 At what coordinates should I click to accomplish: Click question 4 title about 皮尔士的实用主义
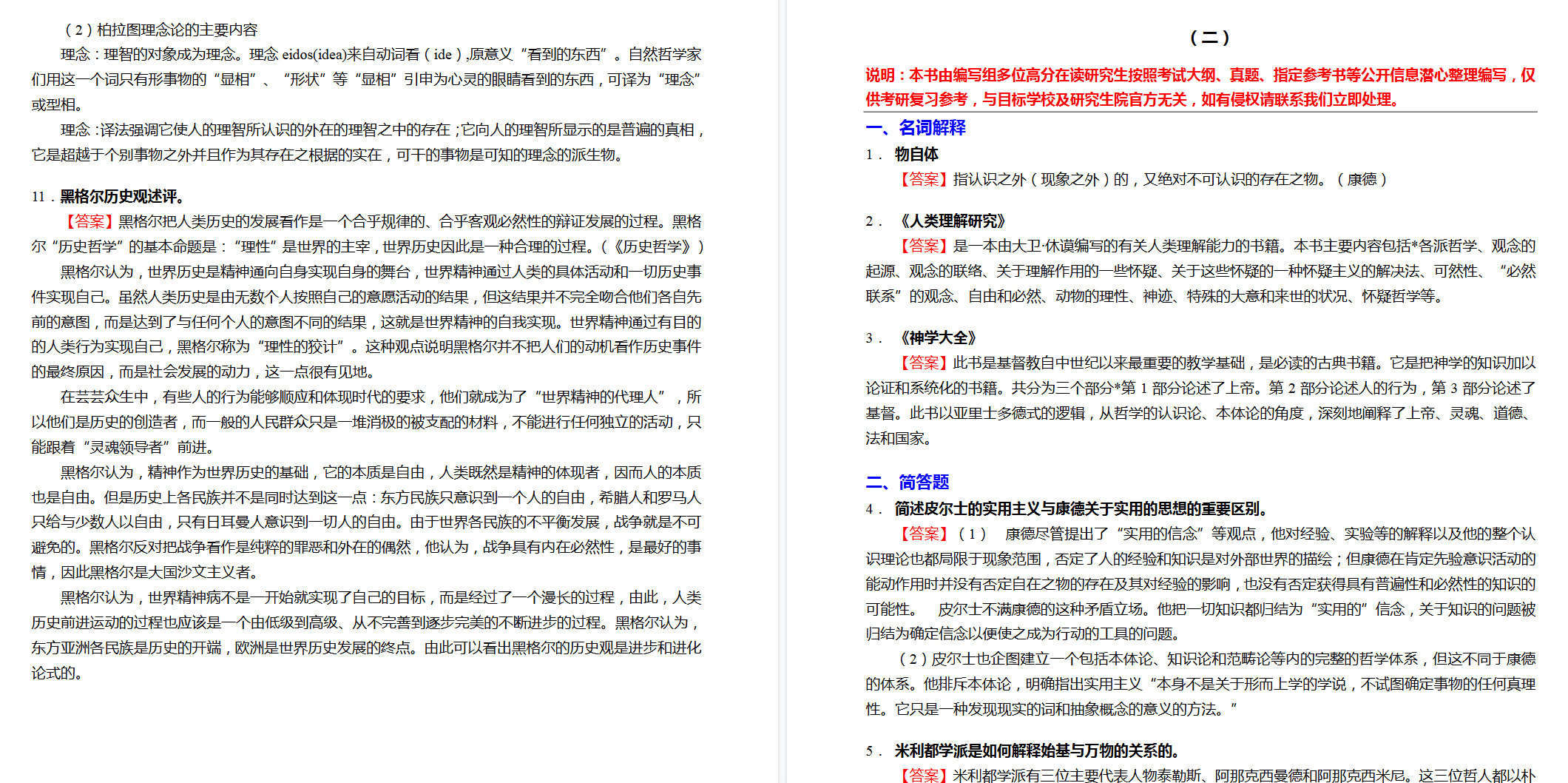tap(1084, 509)
